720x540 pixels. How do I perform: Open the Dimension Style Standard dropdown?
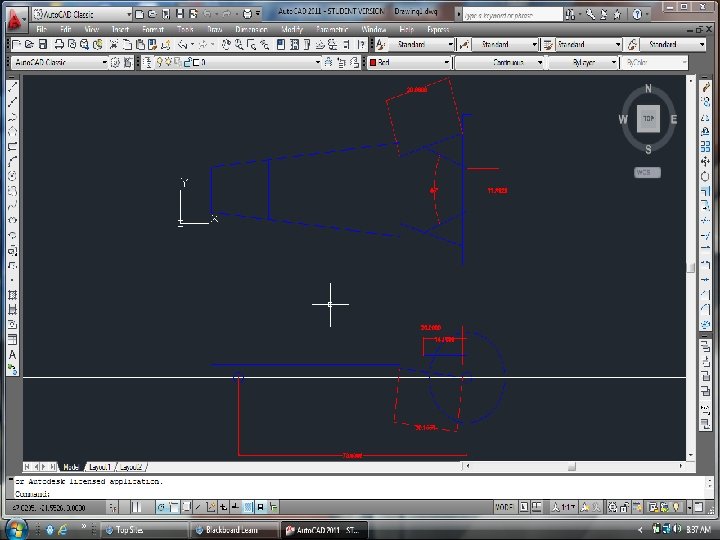pos(505,45)
